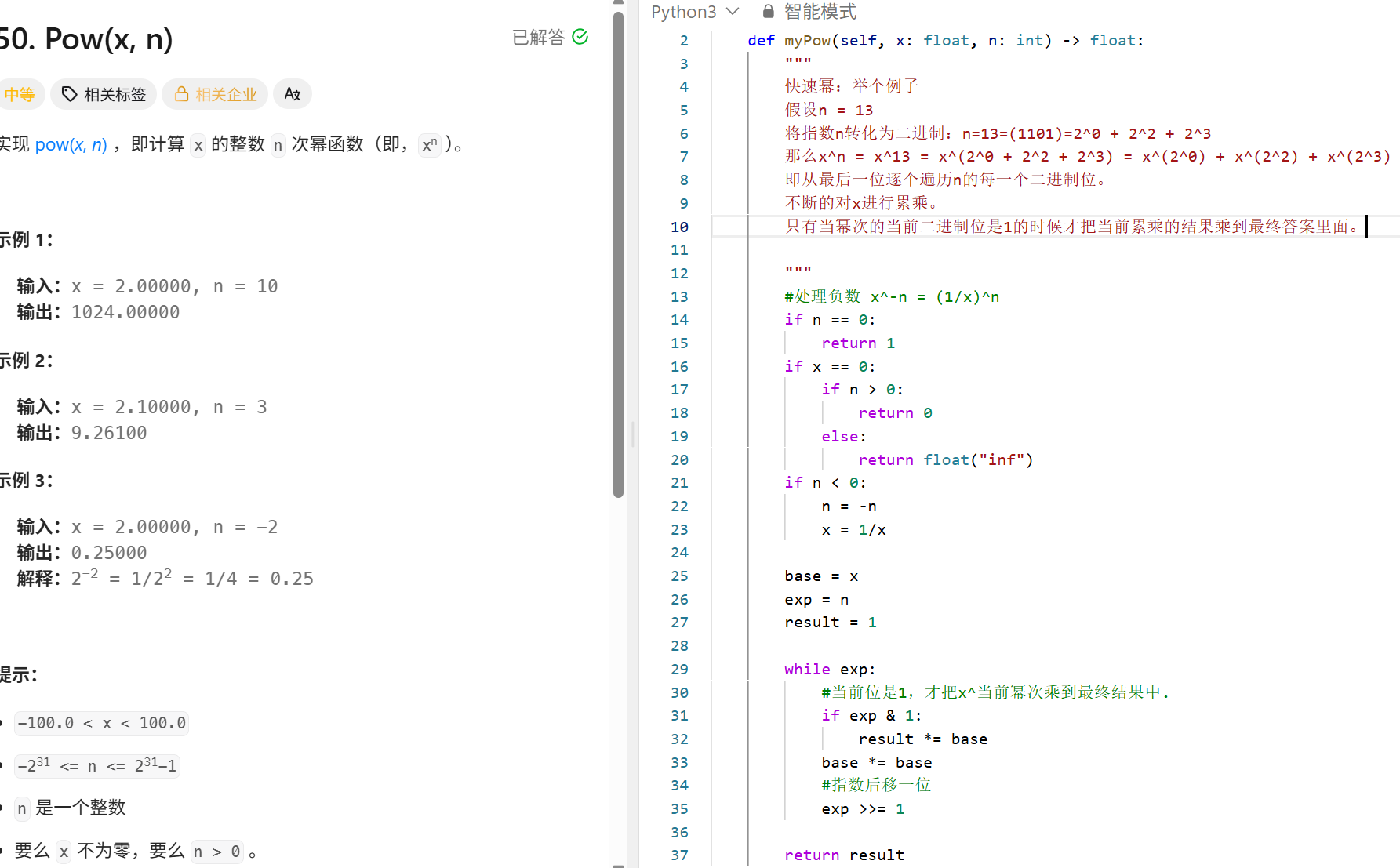Image resolution: width=1400 pixels, height=868 pixels.
Task: Click line number 29 in gutter
Action: [x=679, y=669]
